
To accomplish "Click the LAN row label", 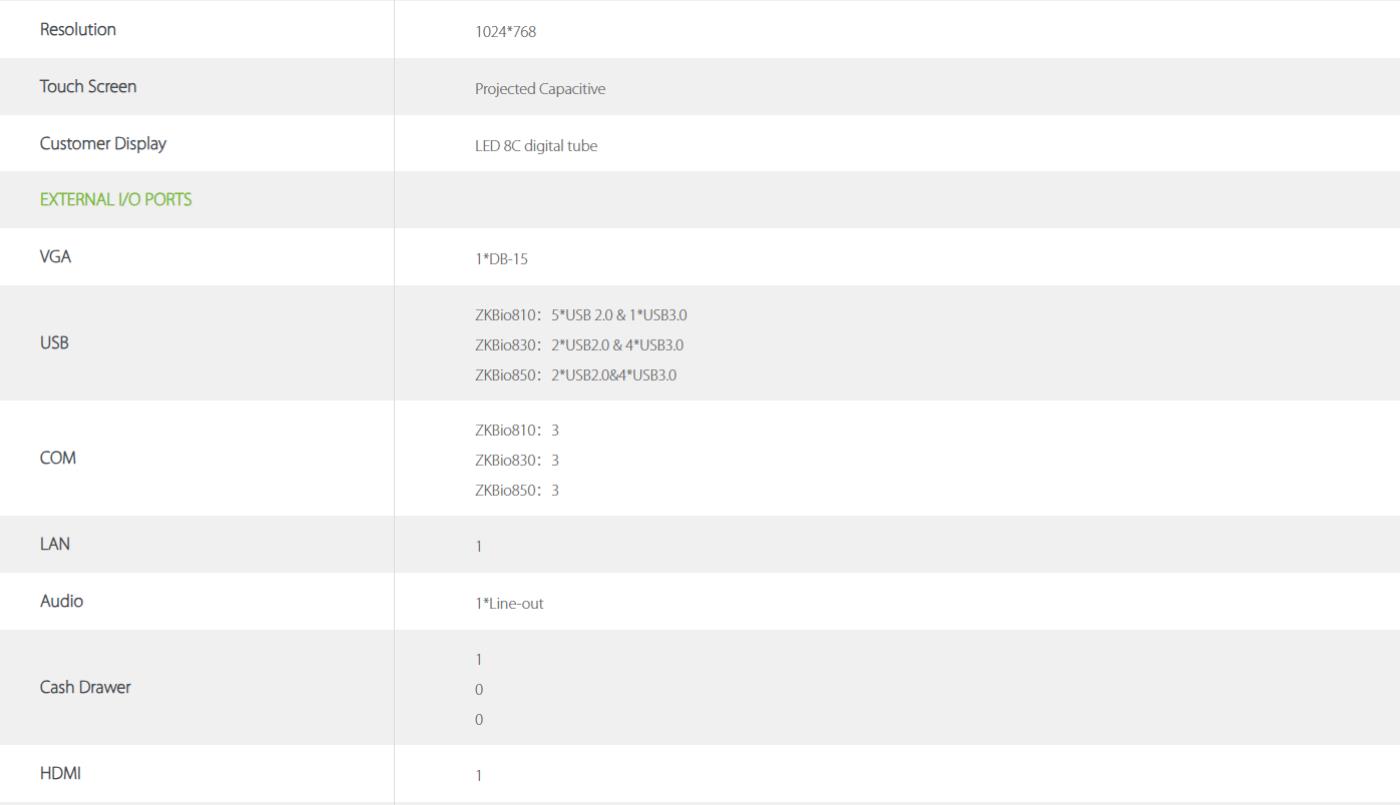I will [x=55, y=544].
